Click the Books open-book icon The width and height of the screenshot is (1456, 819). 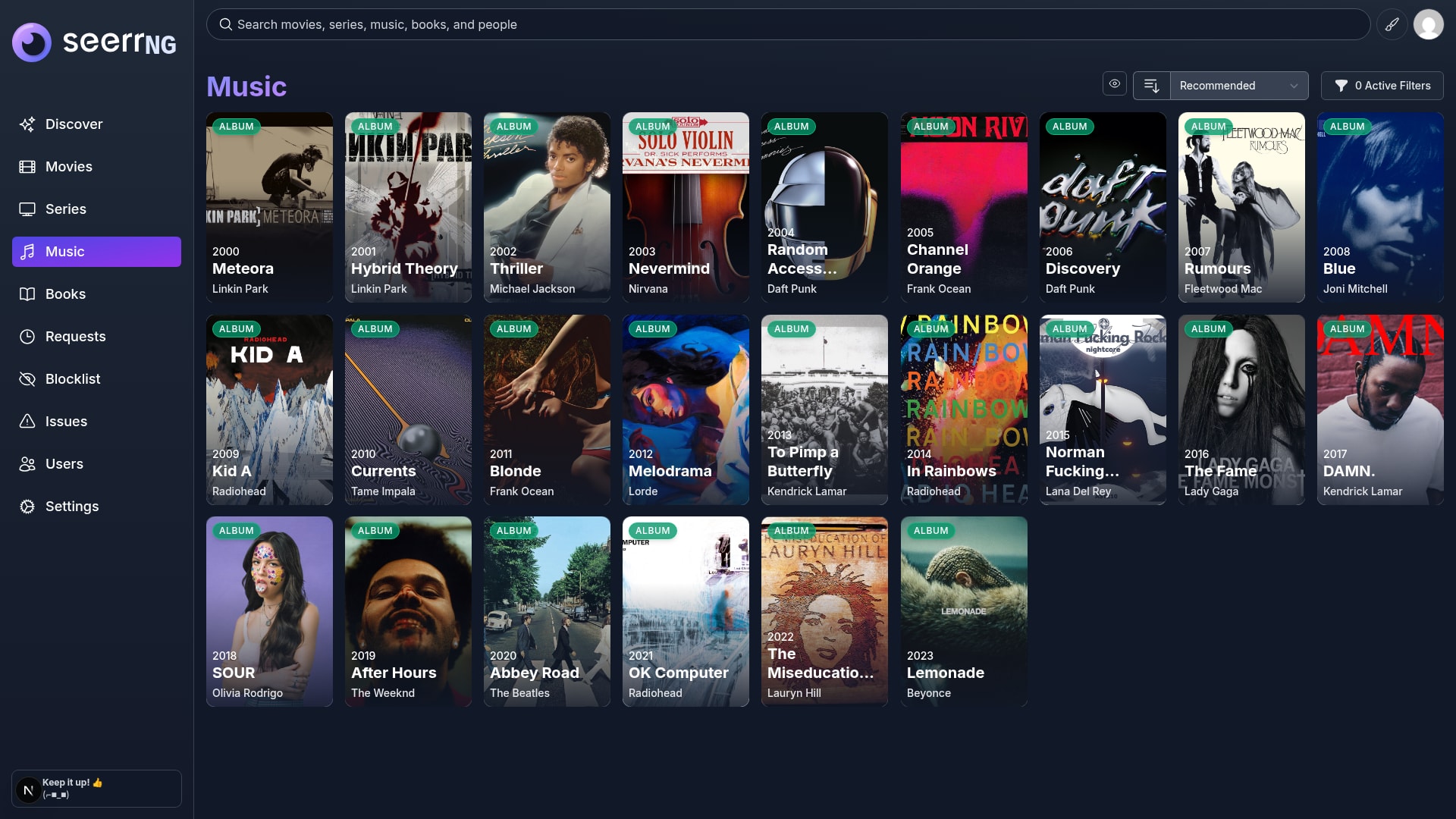click(x=27, y=294)
